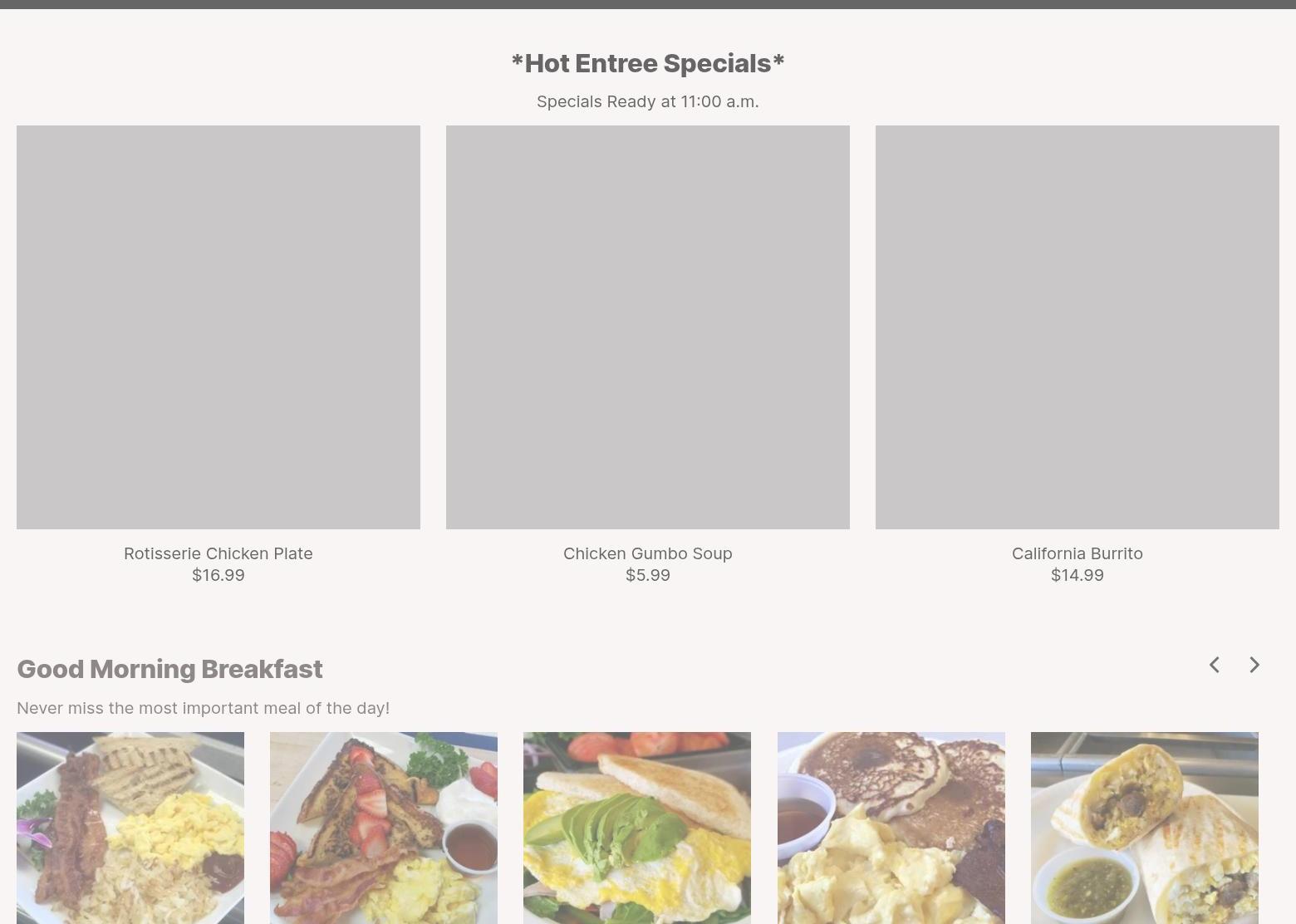Open the Chicken Gumbo Soup image
The image size is (1296, 924).
tap(648, 327)
